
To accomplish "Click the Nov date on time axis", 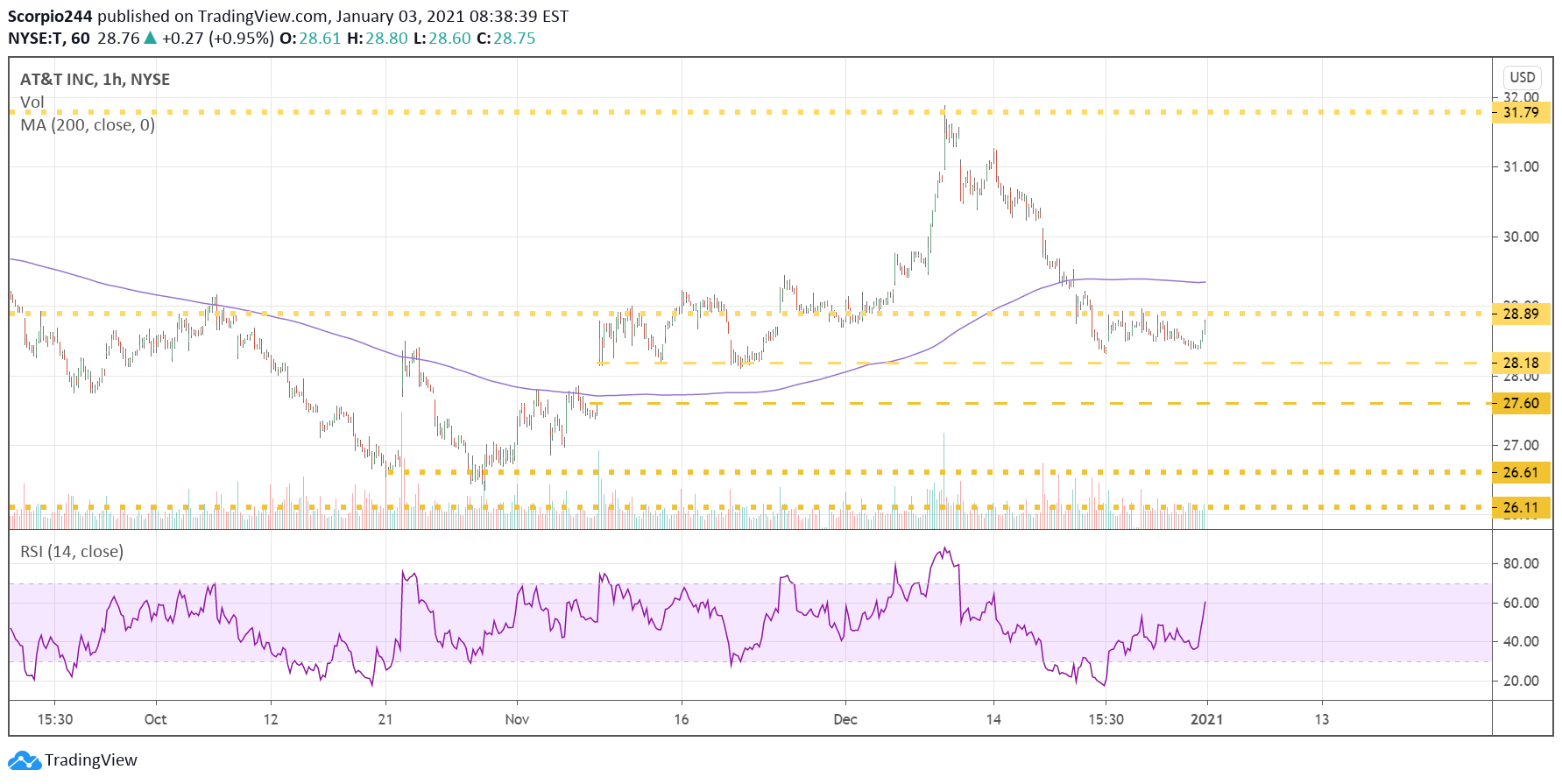I will tap(517, 719).
